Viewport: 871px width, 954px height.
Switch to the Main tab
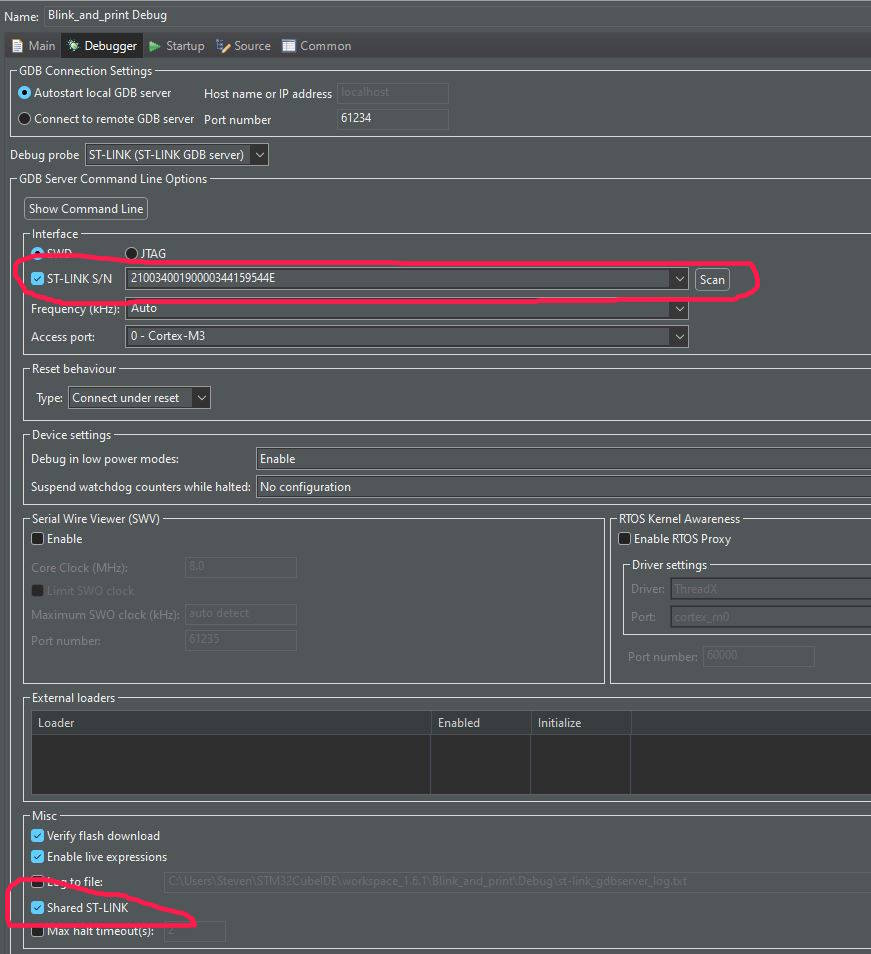point(32,45)
